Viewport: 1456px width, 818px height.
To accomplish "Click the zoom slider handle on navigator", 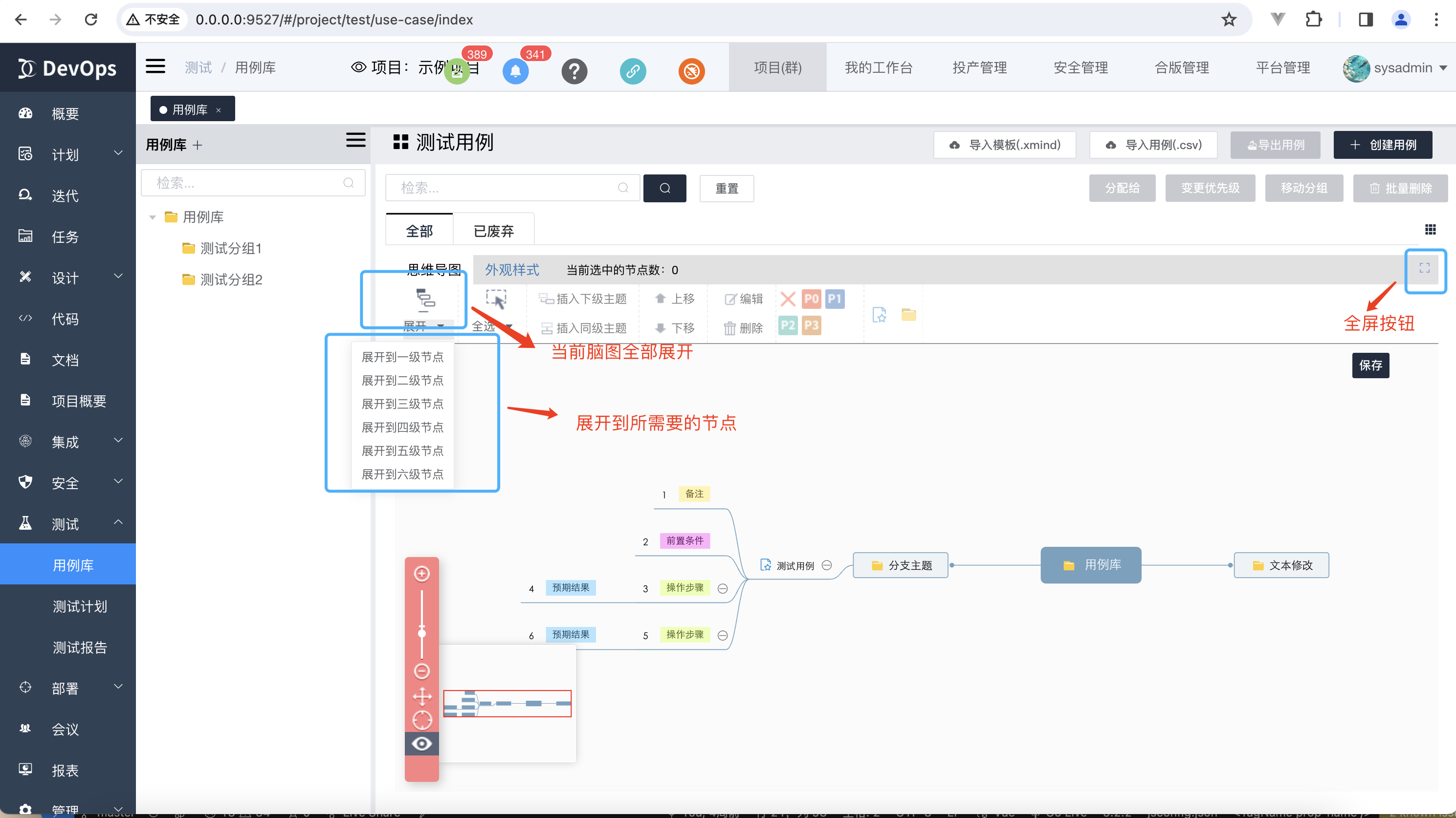I will (421, 633).
